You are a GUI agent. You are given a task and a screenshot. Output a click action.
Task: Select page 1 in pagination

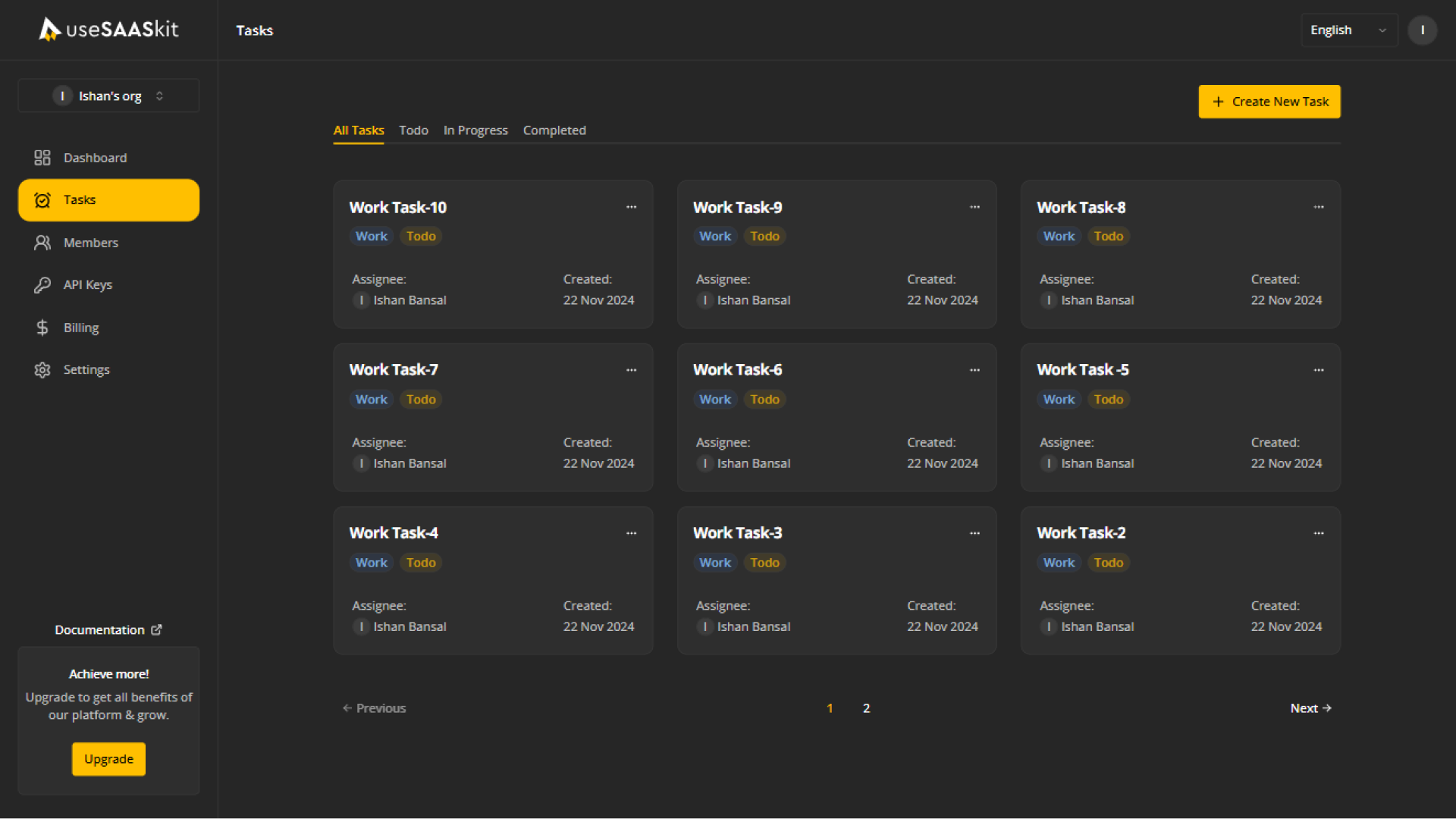(x=830, y=708)
